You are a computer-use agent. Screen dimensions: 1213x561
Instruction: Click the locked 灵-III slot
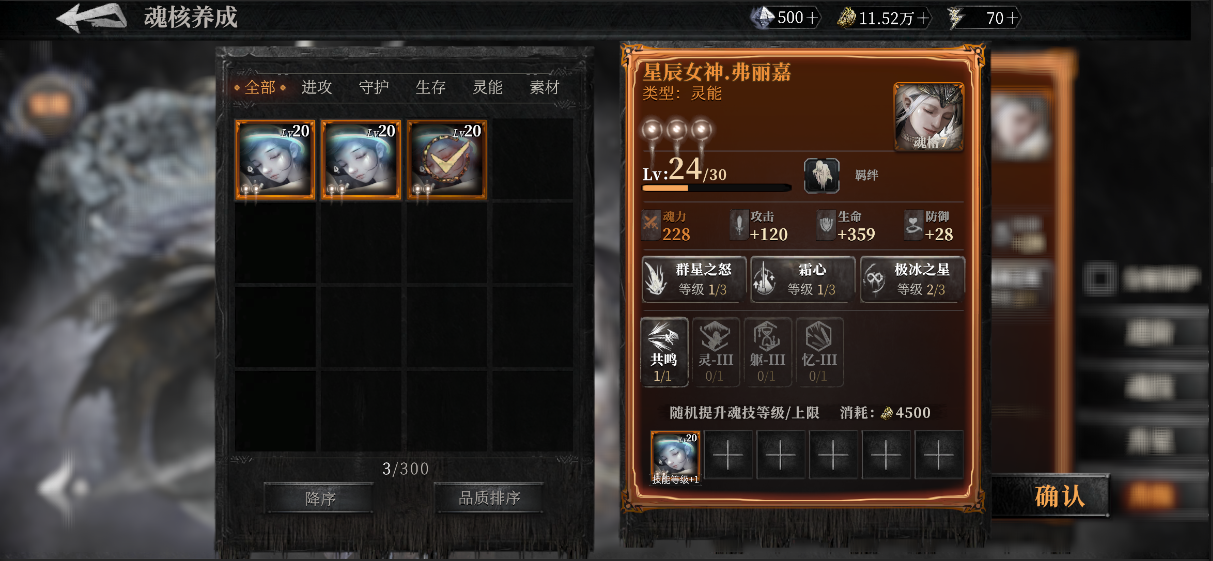[x=716, y=352]
